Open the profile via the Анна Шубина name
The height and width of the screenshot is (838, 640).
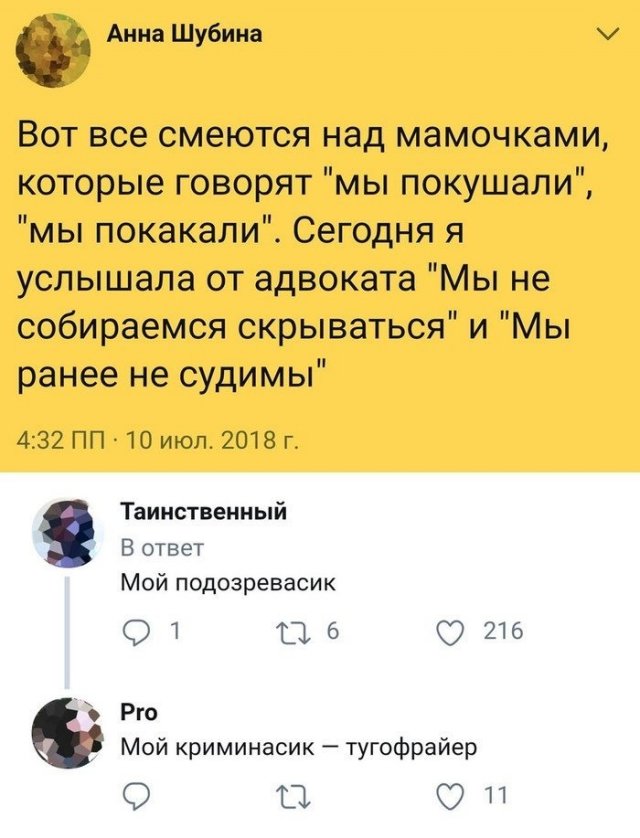[x=186, y=35]
